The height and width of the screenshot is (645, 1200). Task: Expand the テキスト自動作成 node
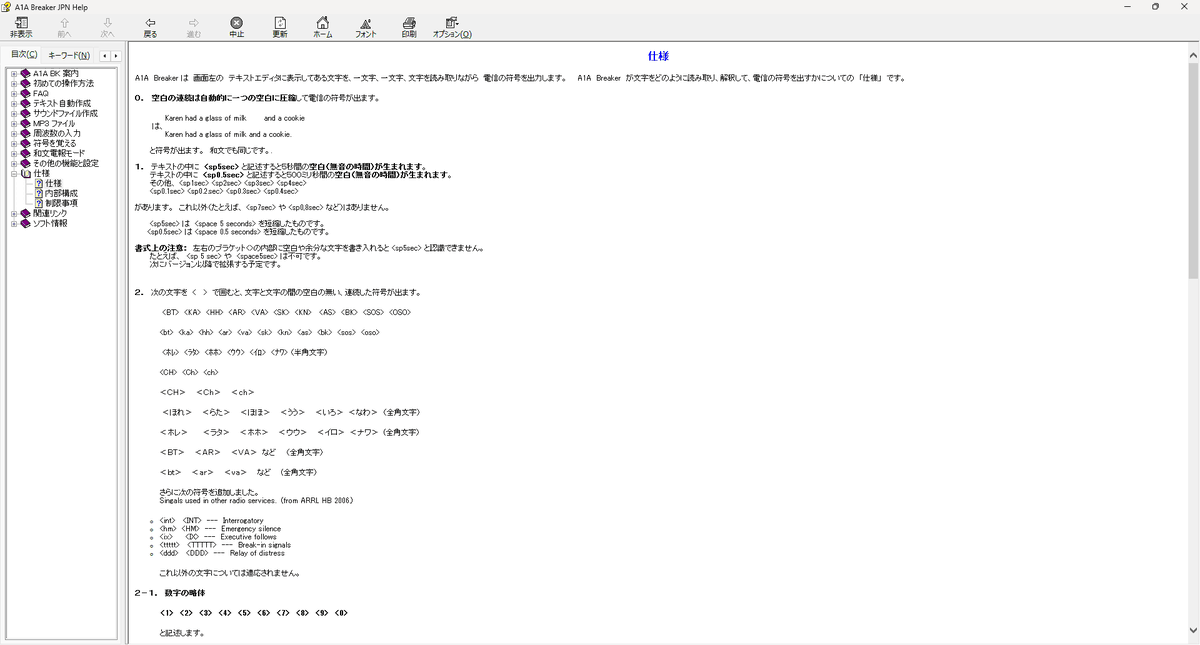coord(14,103)
